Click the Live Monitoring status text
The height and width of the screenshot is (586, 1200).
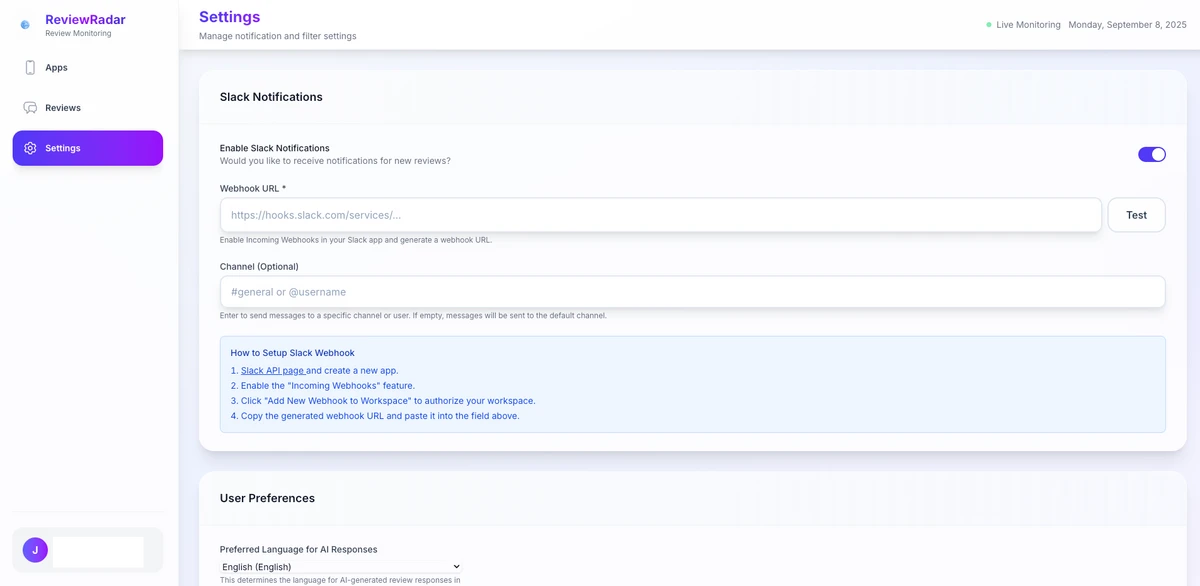coord(1028,25)
